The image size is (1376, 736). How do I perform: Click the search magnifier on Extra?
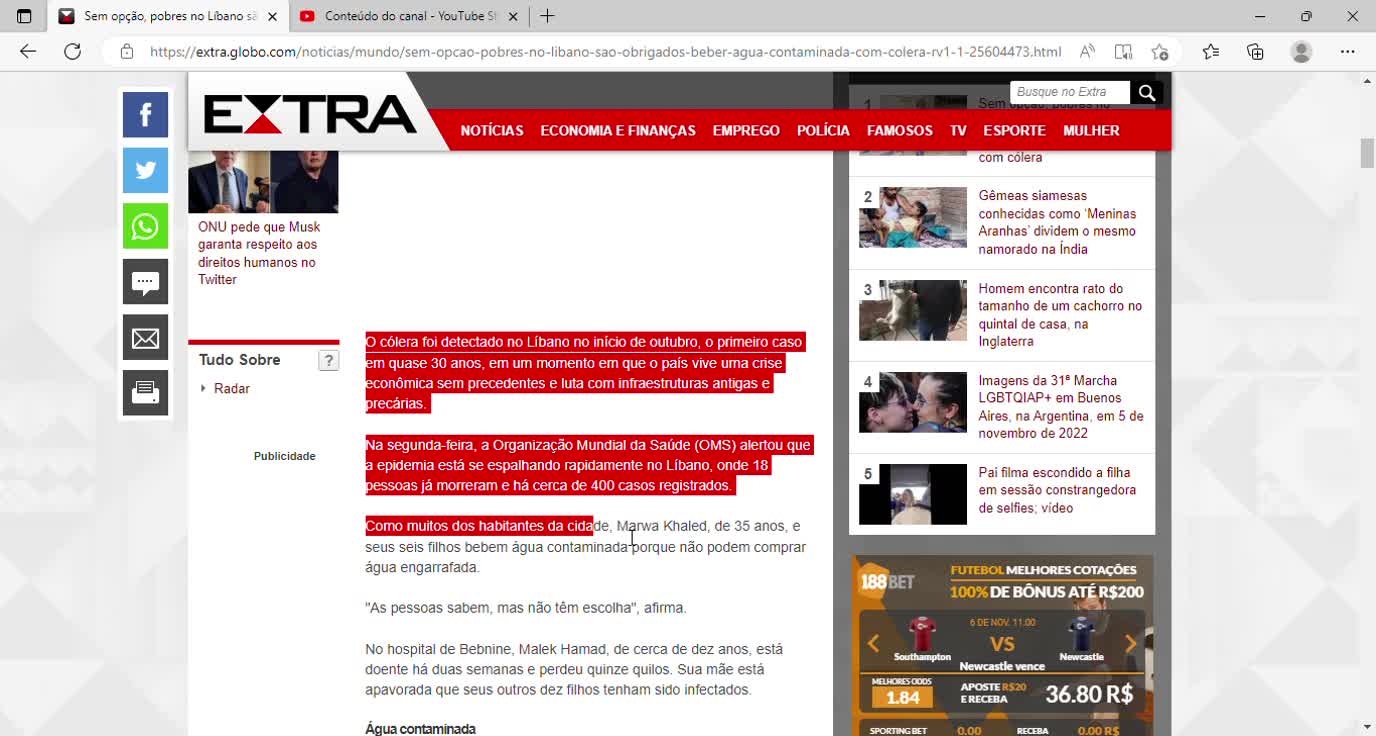1146,92
